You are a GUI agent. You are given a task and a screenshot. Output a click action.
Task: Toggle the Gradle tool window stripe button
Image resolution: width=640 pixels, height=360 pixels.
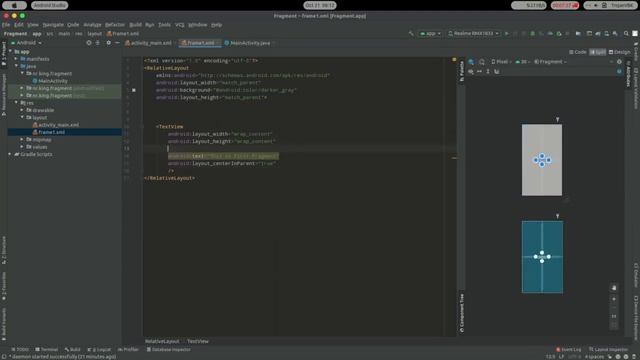636,51
